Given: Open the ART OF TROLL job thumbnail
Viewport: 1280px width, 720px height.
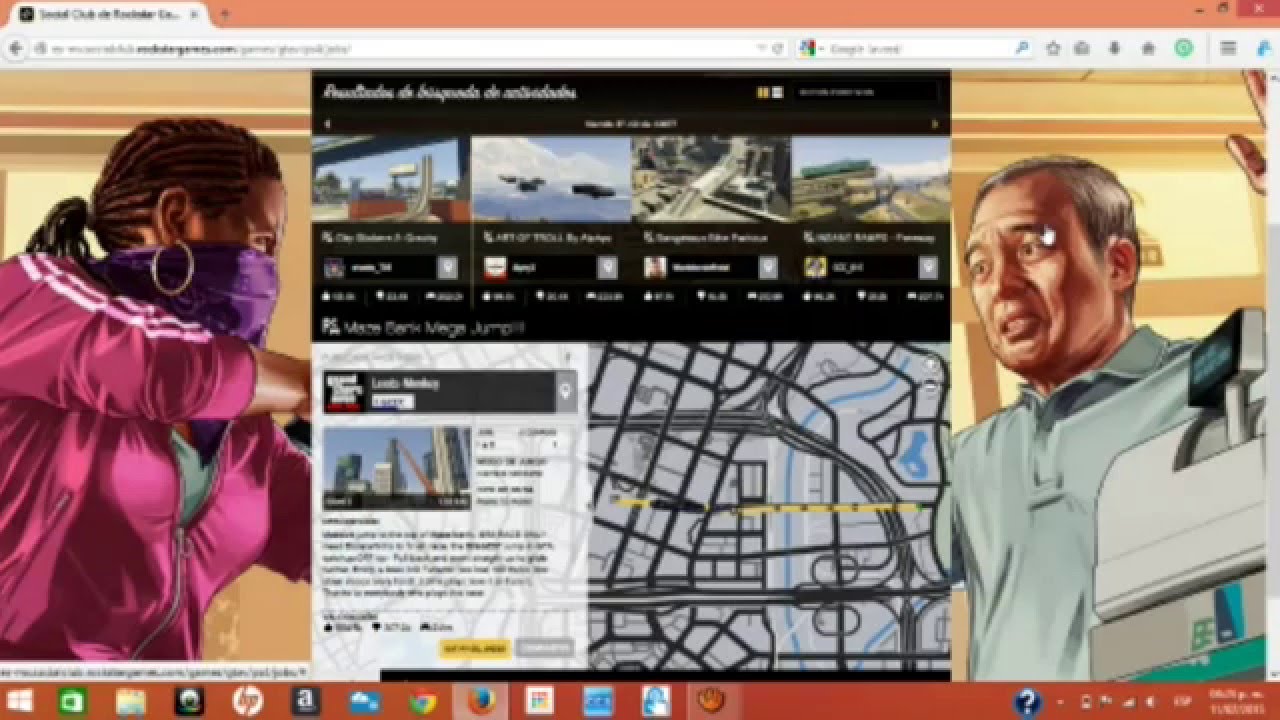Looking at the screenshot, I should click(x=551, y=180).
